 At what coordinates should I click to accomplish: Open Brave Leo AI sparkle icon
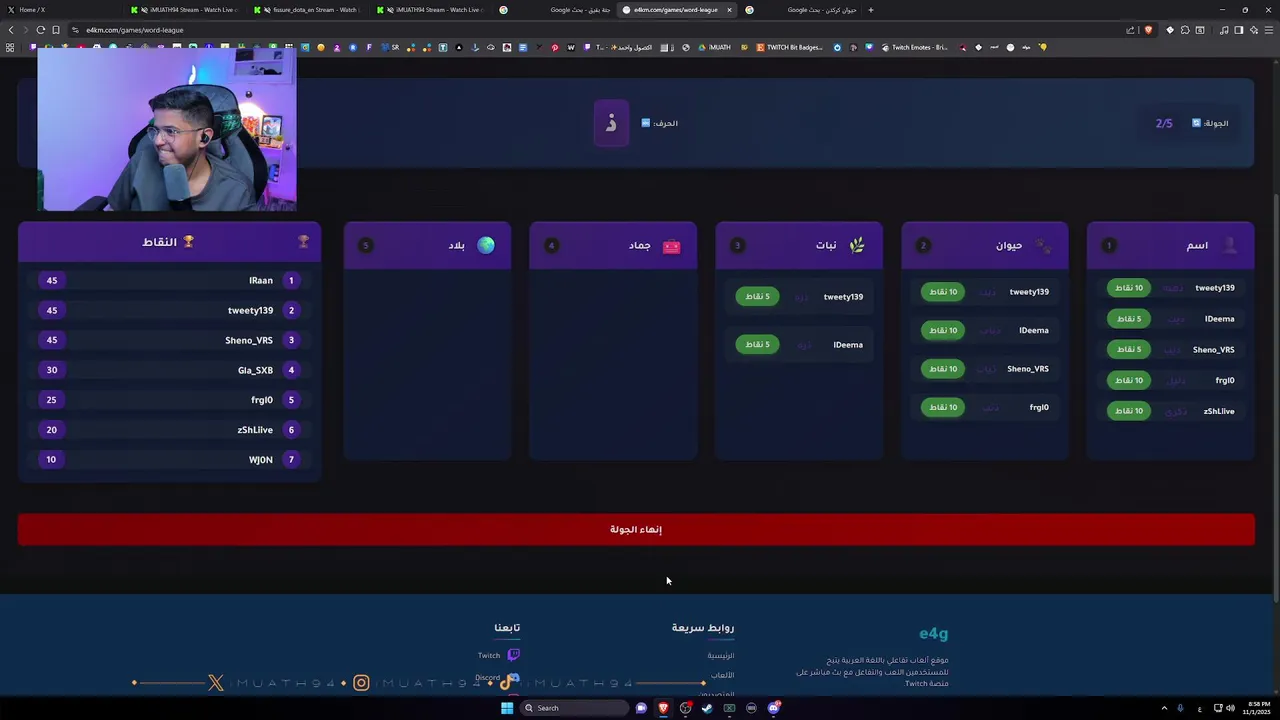pyautogui.click(x=1253, y=30)
